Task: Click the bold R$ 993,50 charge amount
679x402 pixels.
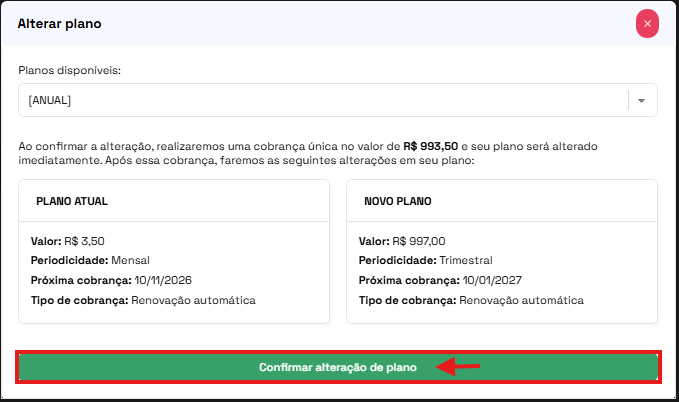Action: (x=429, y=146)
